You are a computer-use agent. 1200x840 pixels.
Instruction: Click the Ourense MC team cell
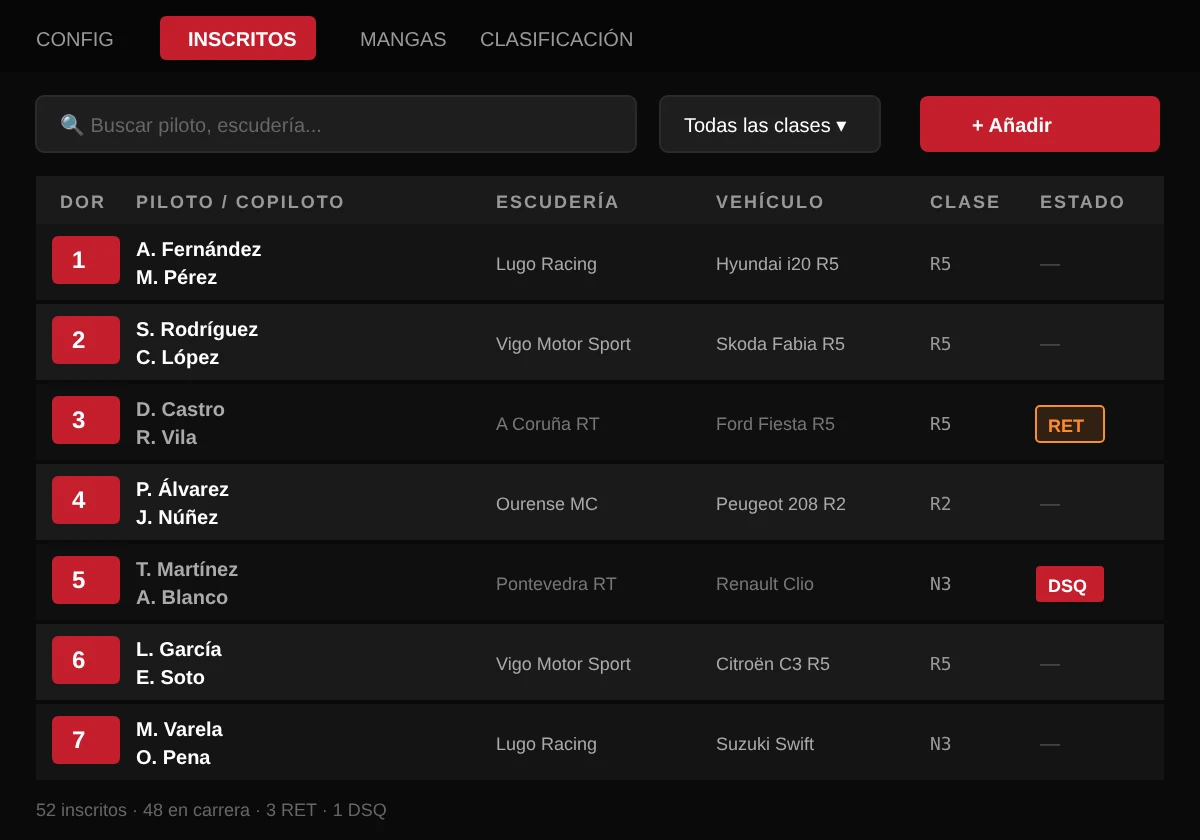(547, 504)
